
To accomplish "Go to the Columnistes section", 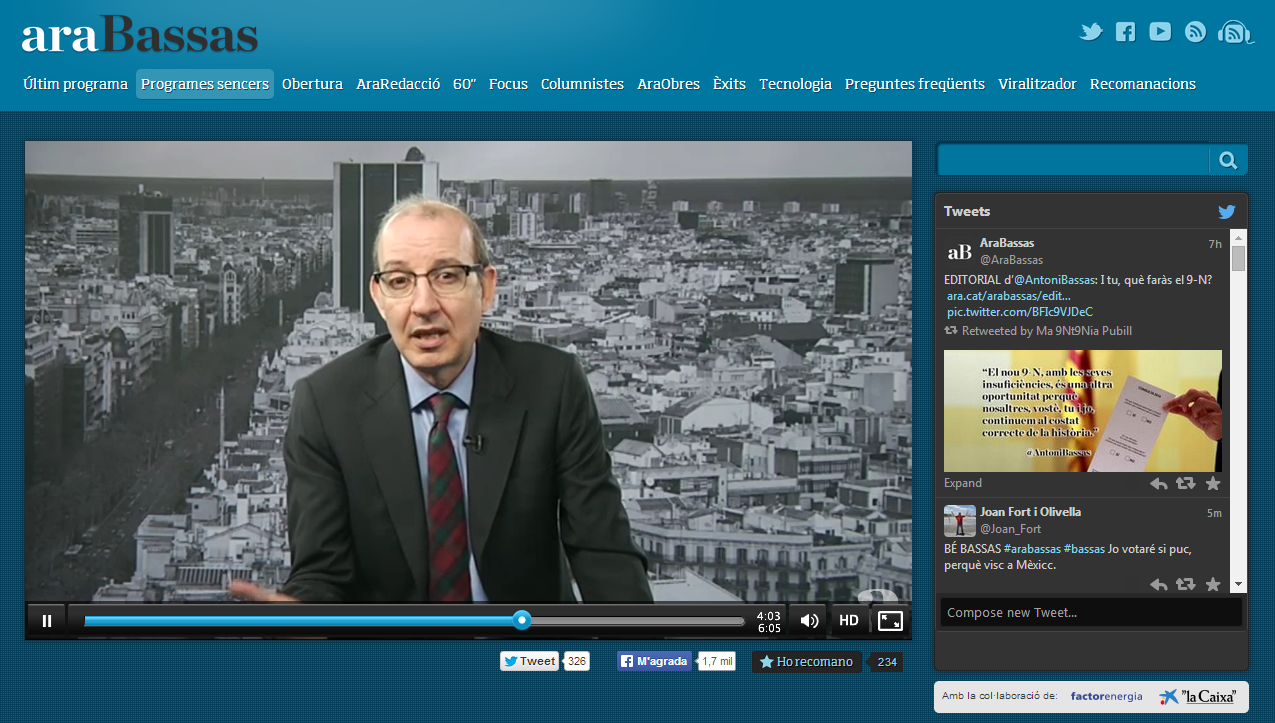I will click(x=582, y=84).
